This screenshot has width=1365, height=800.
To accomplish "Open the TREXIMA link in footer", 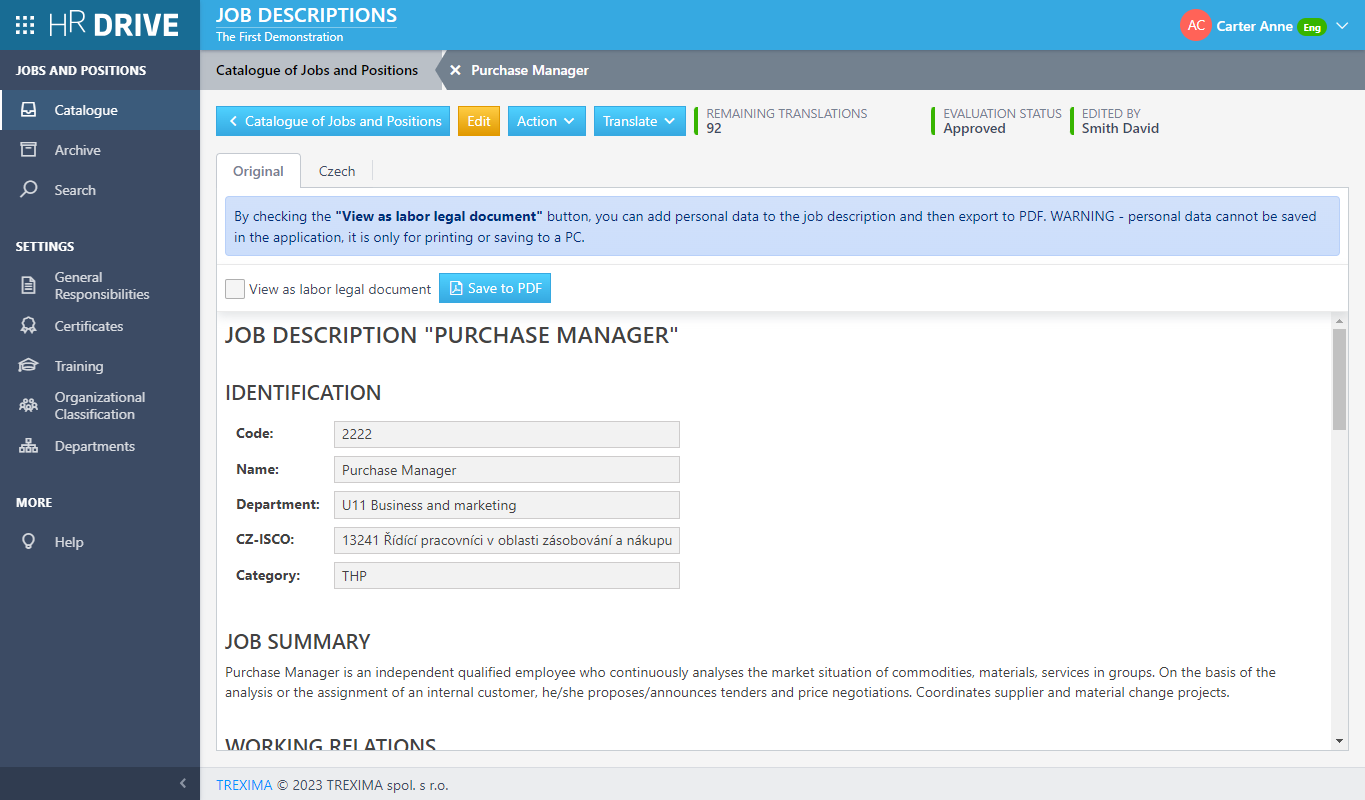I will pos(244,786).
